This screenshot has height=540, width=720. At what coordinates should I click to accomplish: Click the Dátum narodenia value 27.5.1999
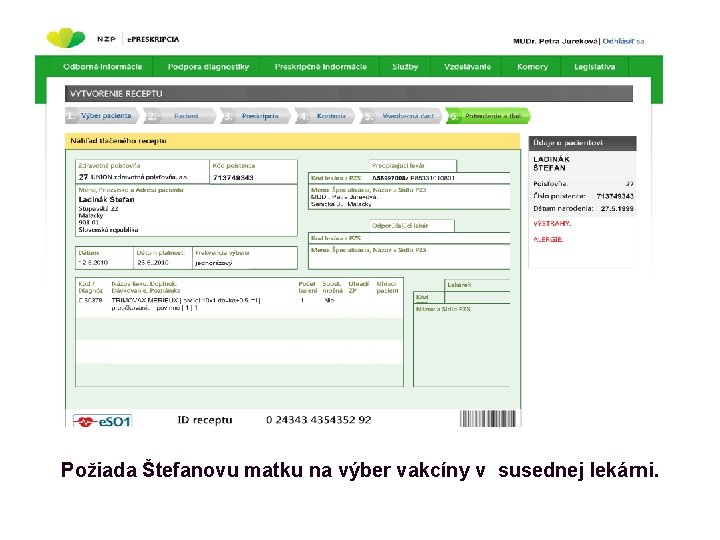click(617, 208)
